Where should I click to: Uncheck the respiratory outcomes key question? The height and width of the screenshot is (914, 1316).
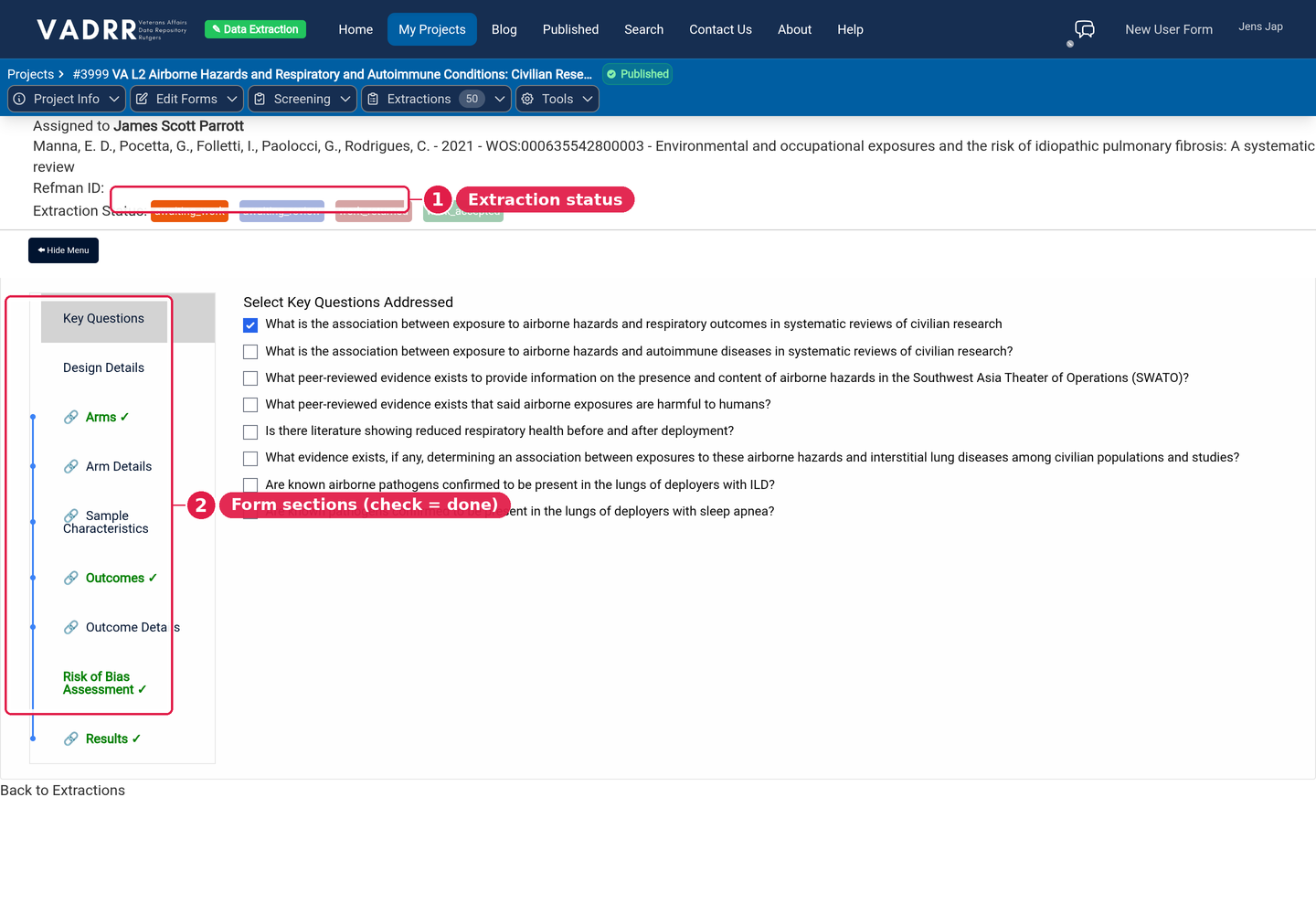[x=250, y=325]
